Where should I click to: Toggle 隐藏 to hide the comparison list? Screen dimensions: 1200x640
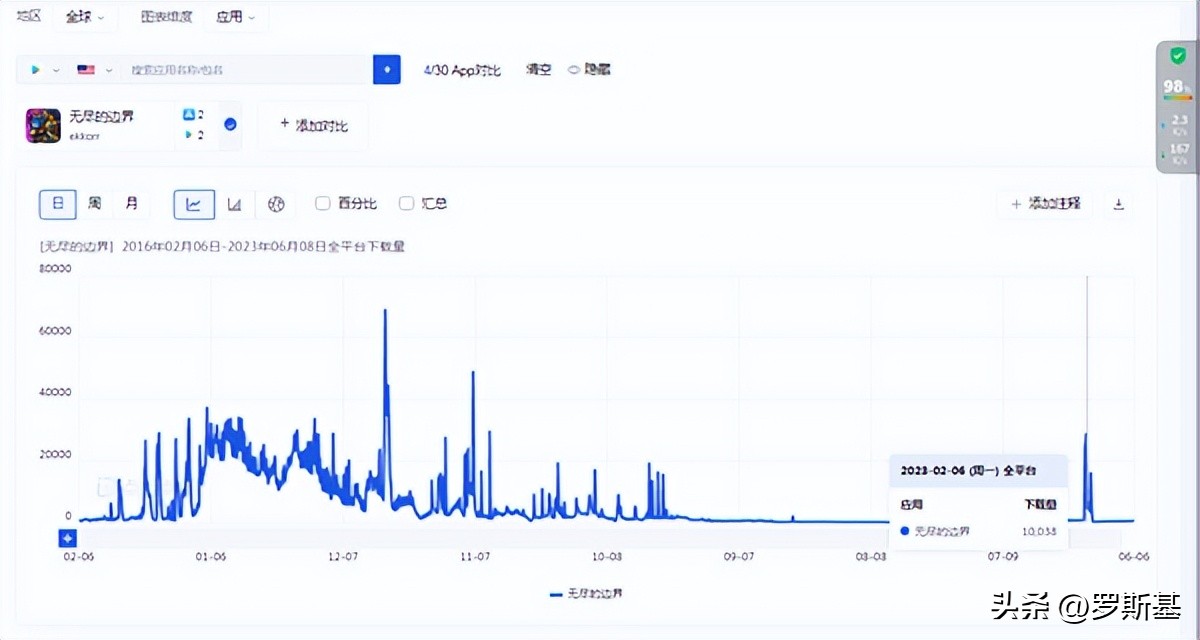pos(588,69)
